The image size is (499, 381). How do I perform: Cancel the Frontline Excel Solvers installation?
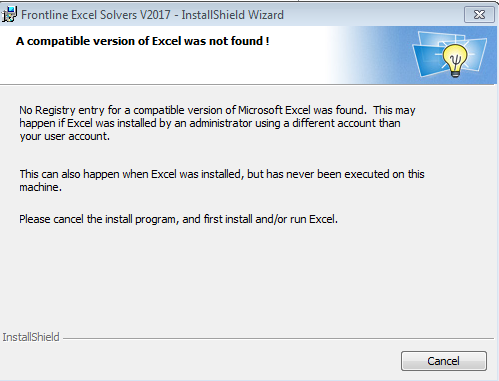444,361
